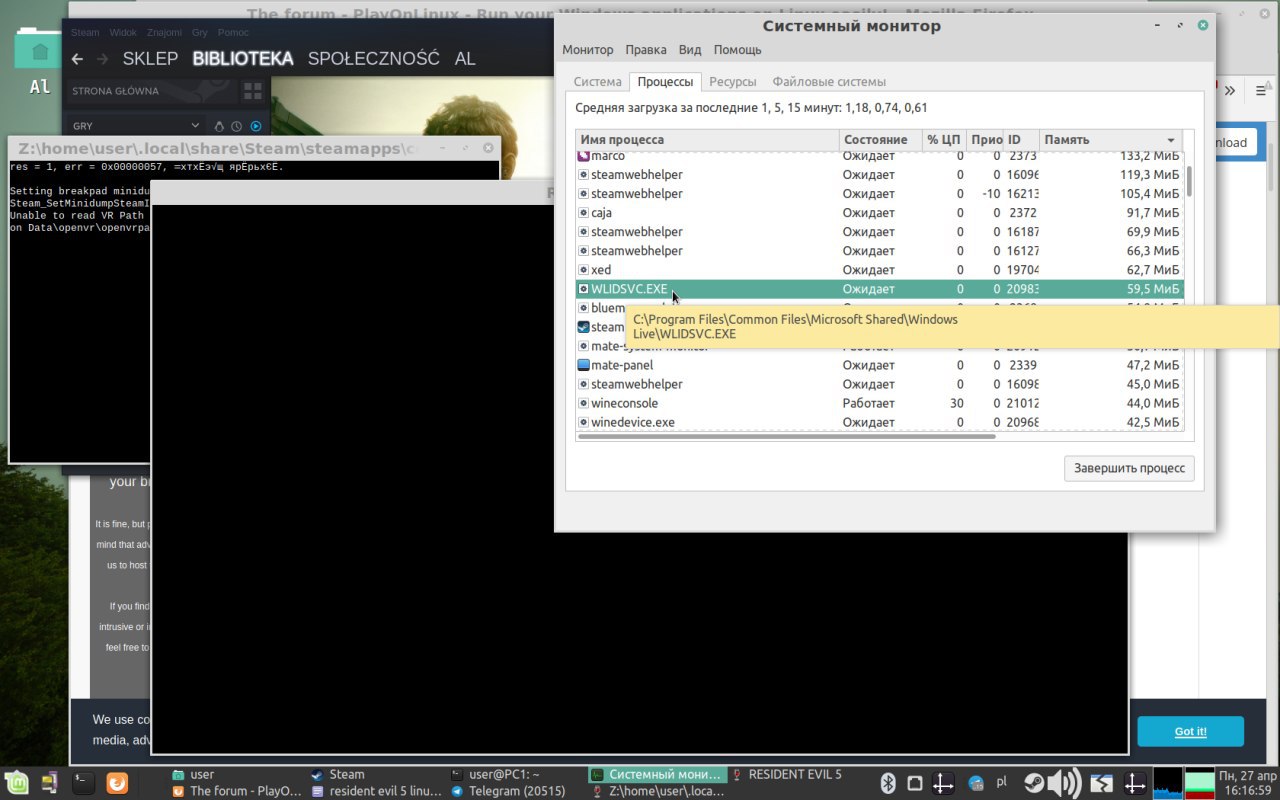Toggle the ready-to-play filter icon in Steam
Screen dimensions: 1280x800
(x=255, y=126)
